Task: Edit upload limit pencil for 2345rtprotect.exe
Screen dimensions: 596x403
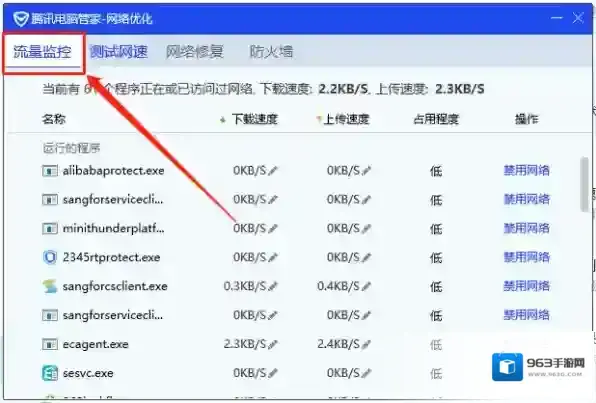Action: [x=366, y=258]
